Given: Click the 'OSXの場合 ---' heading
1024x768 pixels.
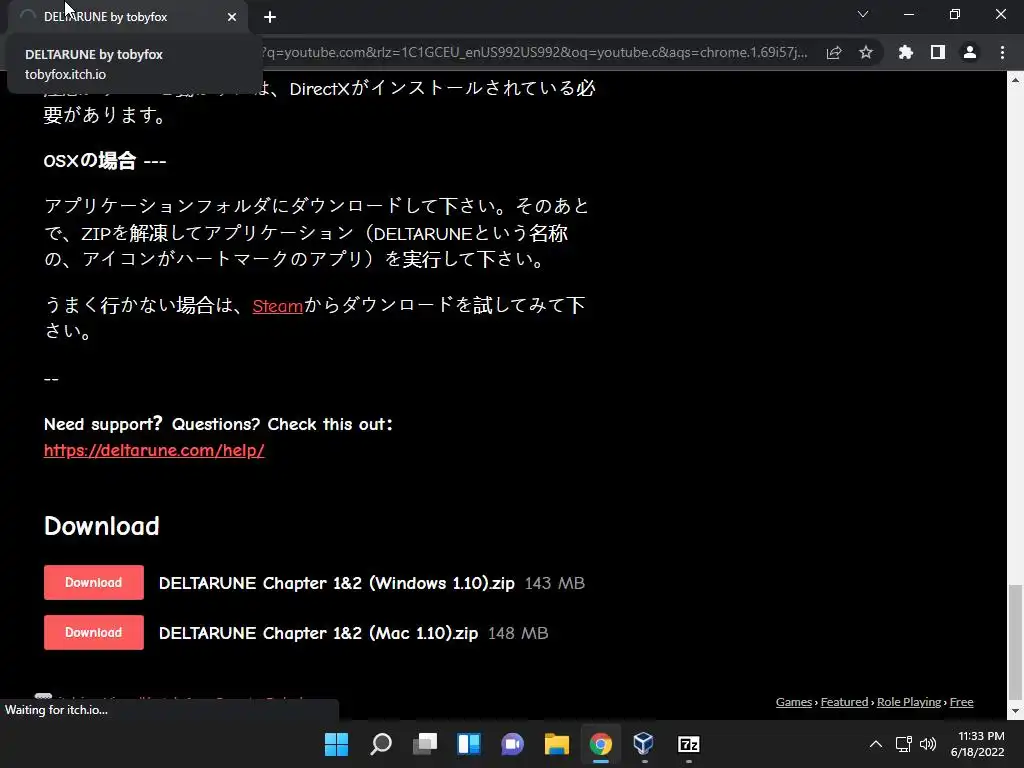Looking at the screenshot, I should tap(104, 161).
